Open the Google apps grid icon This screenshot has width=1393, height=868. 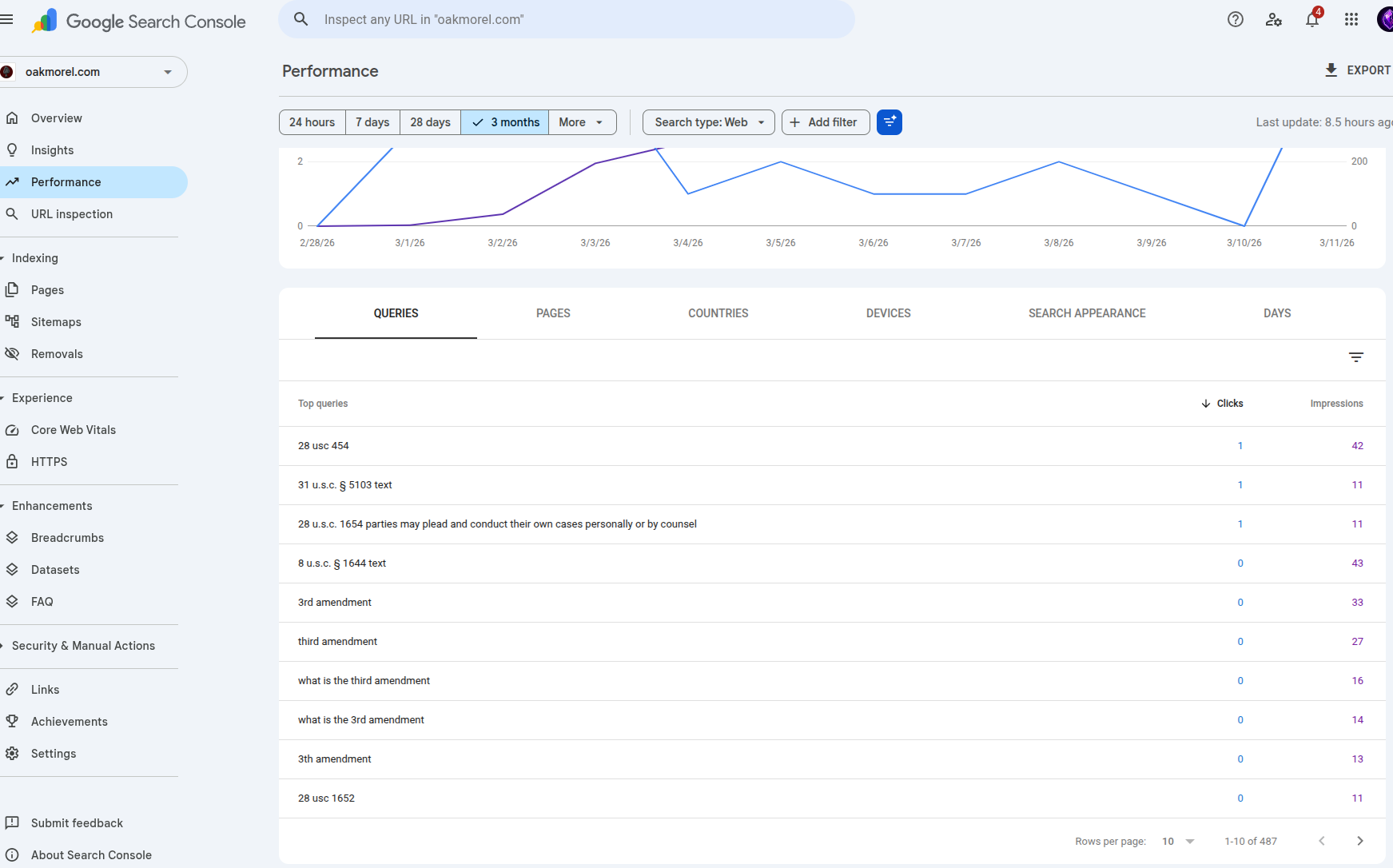pyautogui.click(x=1351, y=19)
